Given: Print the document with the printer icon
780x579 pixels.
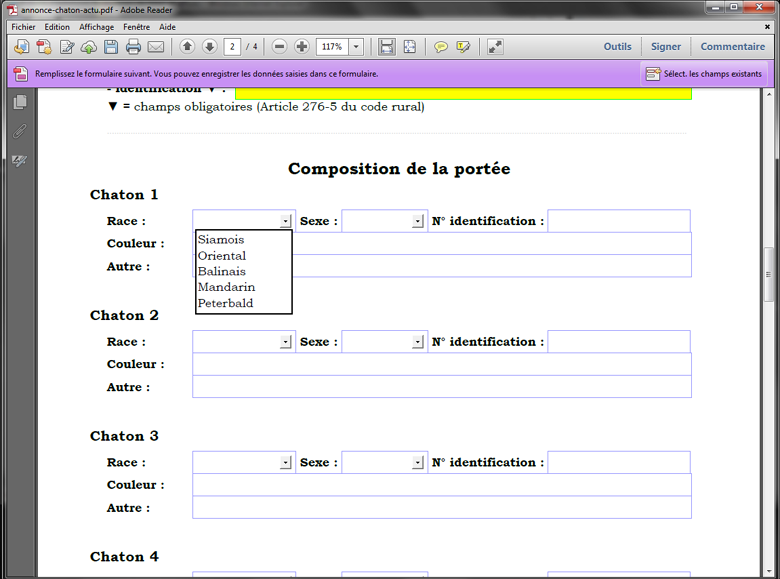Looking at the screenshot, I should (133, 47).
